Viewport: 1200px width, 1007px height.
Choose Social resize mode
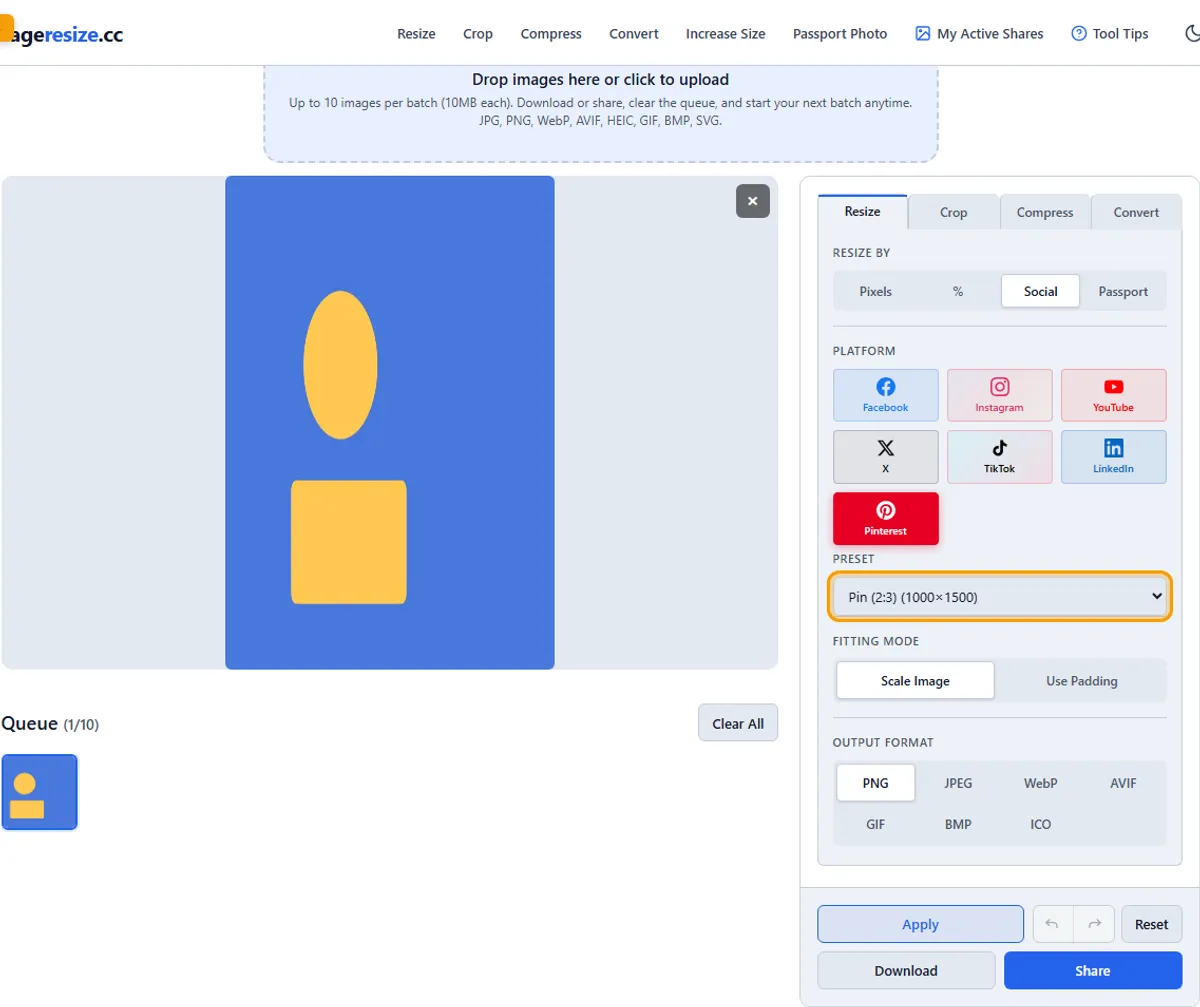[x=1040, y=291]
